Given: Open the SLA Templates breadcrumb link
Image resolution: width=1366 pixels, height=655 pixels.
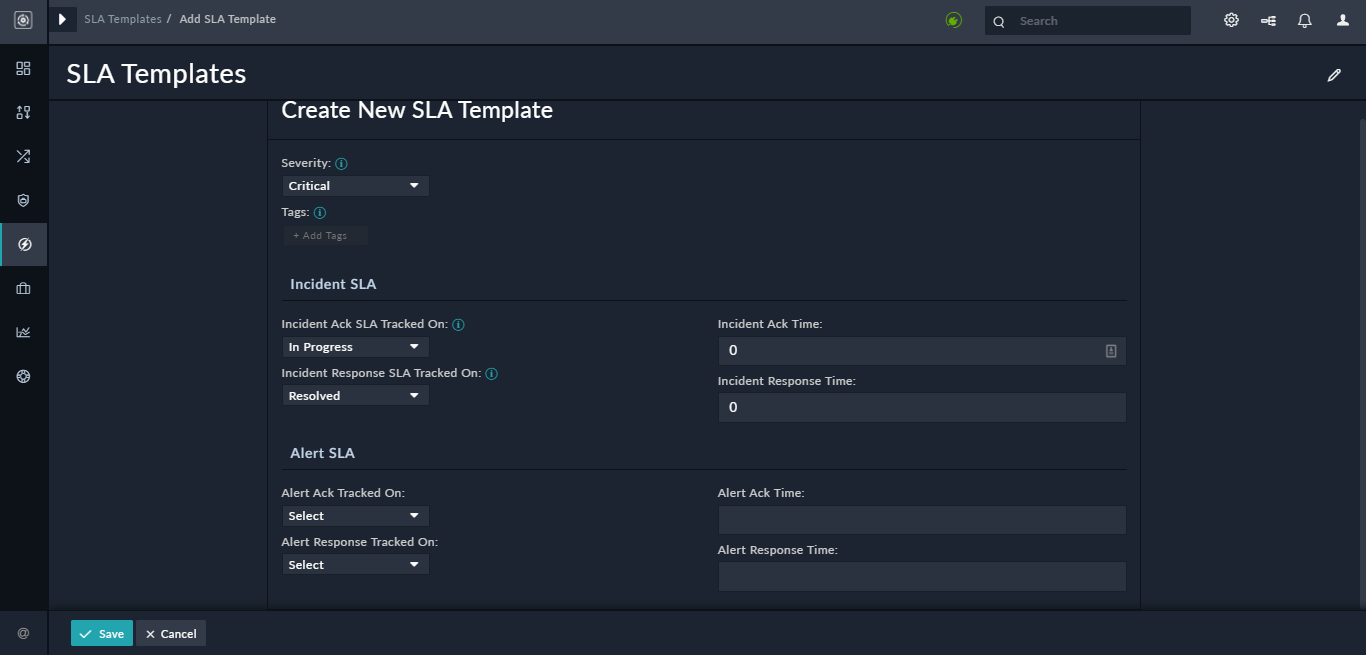Looking at the screenshot, I should [121, 18].
